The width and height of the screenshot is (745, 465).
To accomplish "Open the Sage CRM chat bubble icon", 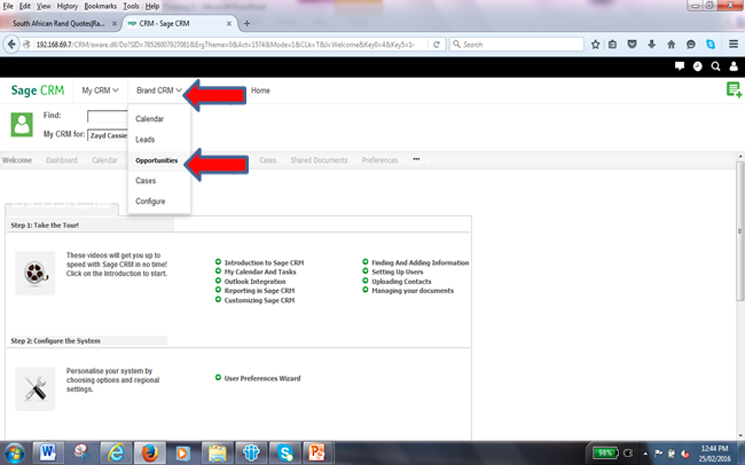I will pos(679,66).
